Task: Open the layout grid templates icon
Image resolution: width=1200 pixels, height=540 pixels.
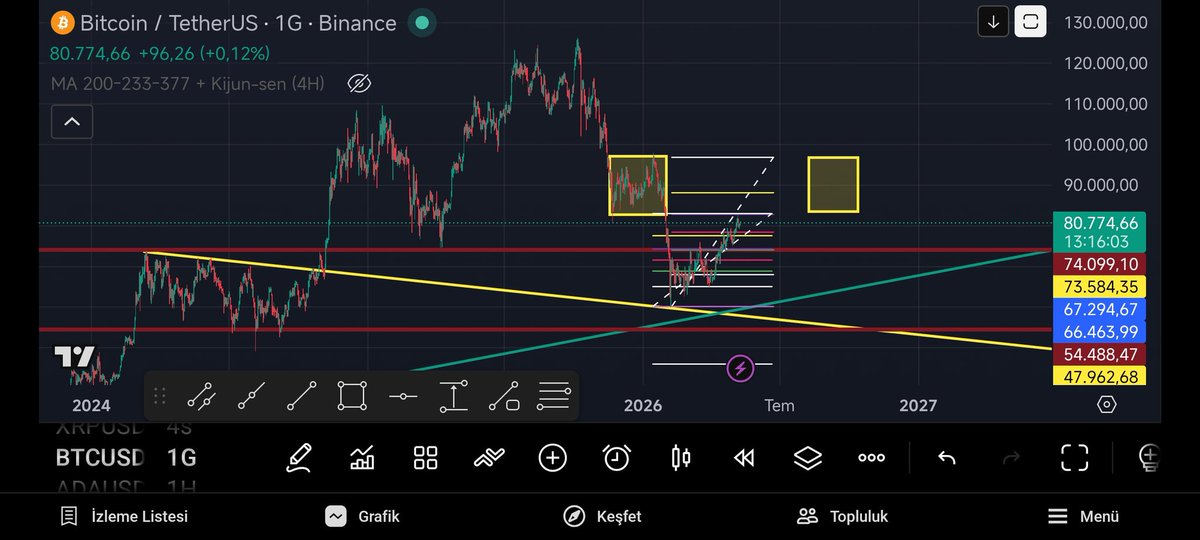Action: [x=426, y=458]
